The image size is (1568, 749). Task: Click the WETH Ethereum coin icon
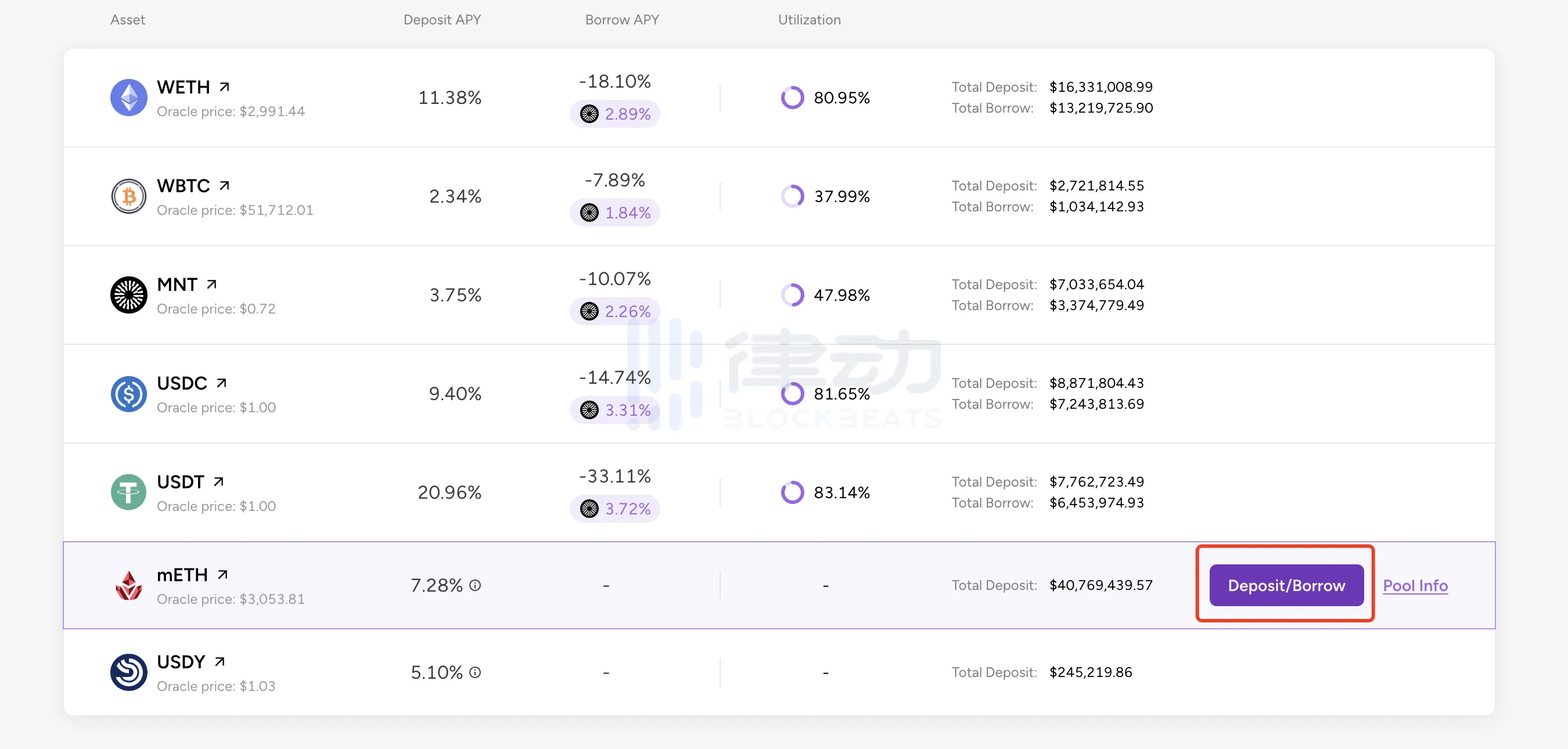(128, 98)
